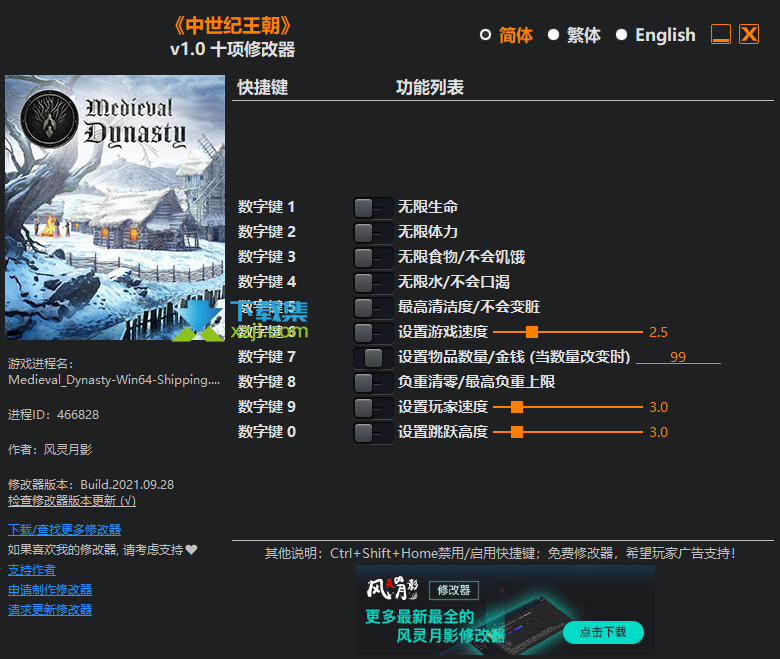Click the player speed slider handle

point(517,407)
